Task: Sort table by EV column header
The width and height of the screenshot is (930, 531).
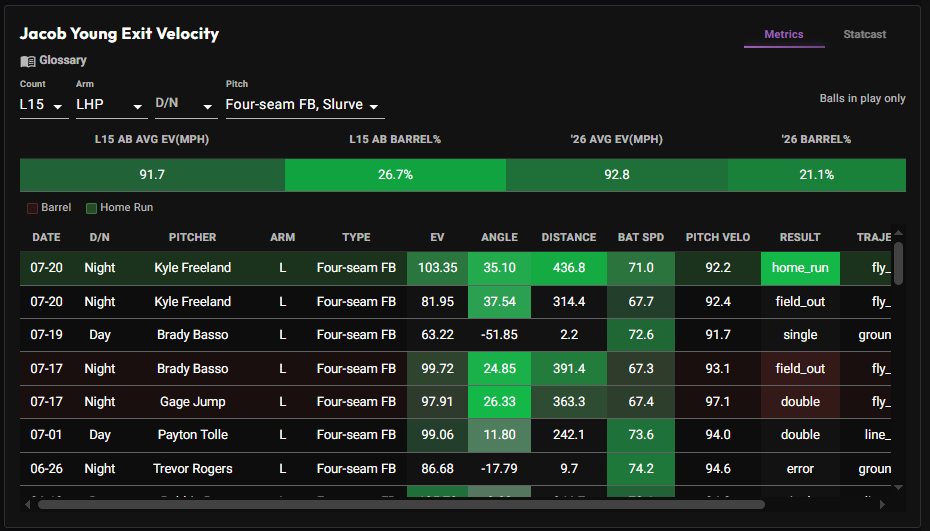Action: pyautogui.click(x=437, y=237)
